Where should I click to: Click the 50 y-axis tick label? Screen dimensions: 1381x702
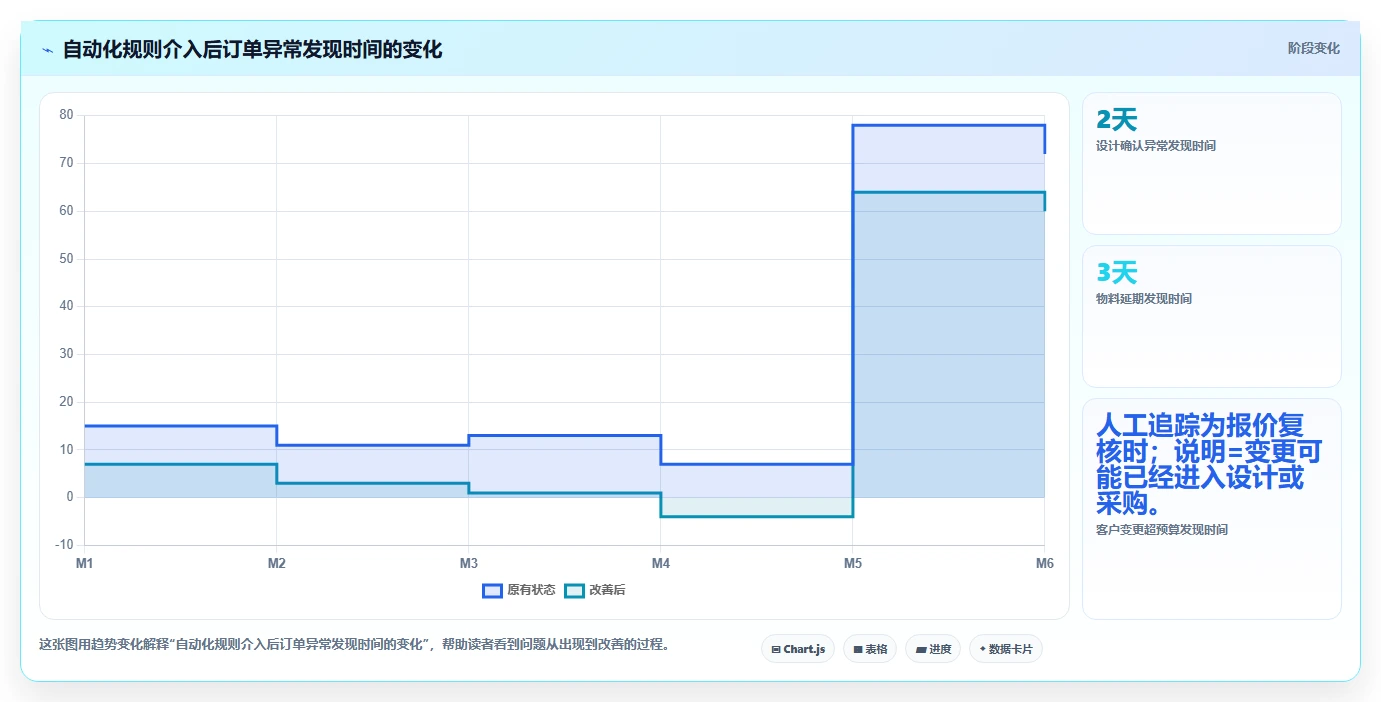[66, 259]
